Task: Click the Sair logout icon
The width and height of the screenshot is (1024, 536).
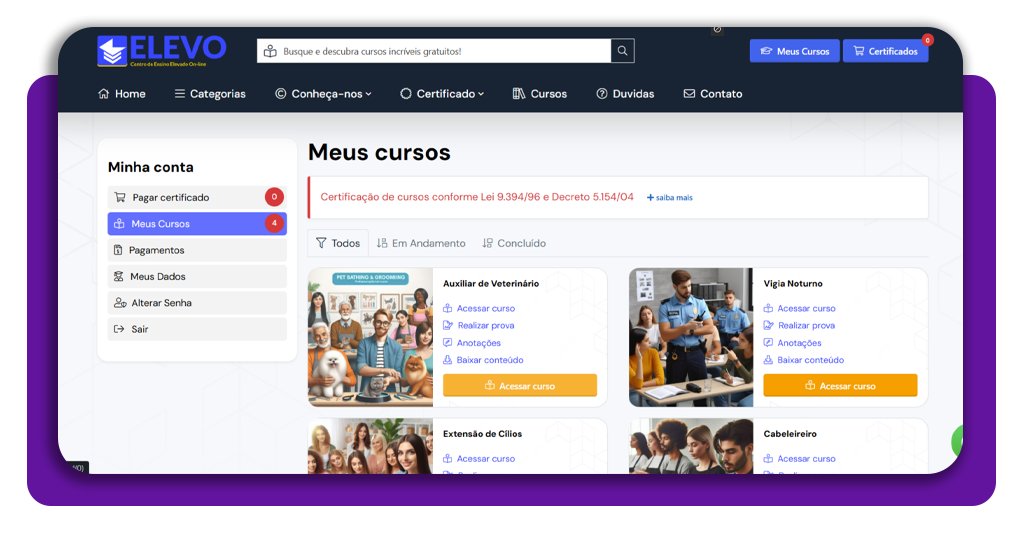Action: point(119,329)
